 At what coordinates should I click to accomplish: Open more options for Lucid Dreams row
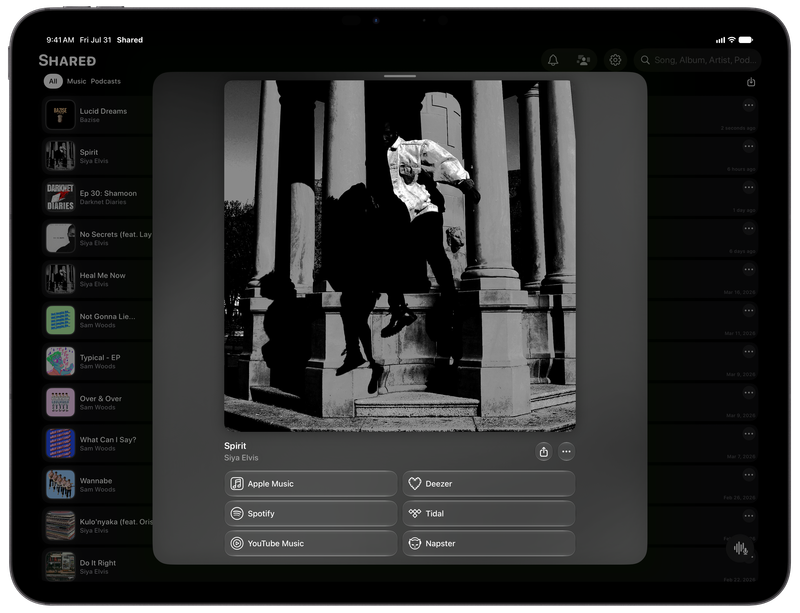[748, 106]
